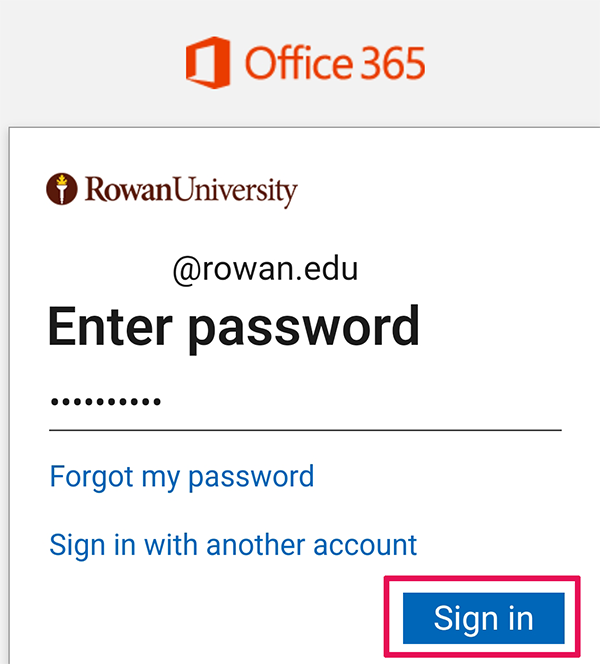Screen dimensions: 600x664
Task: Click the orange Office logo icon
Action: tap(208, 62)
